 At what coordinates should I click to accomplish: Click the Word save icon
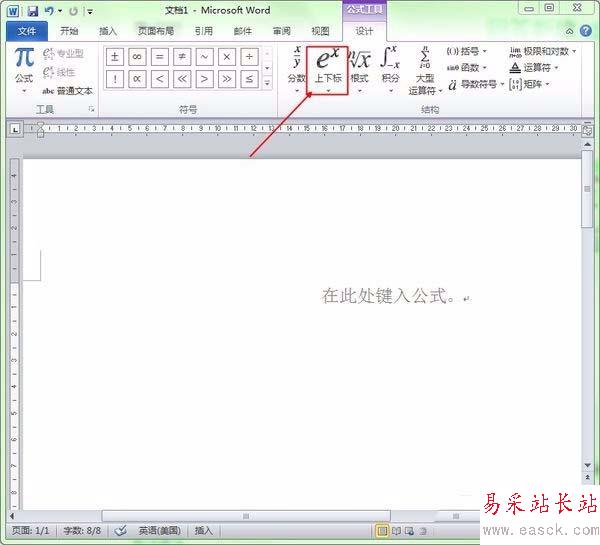(33, 11)
